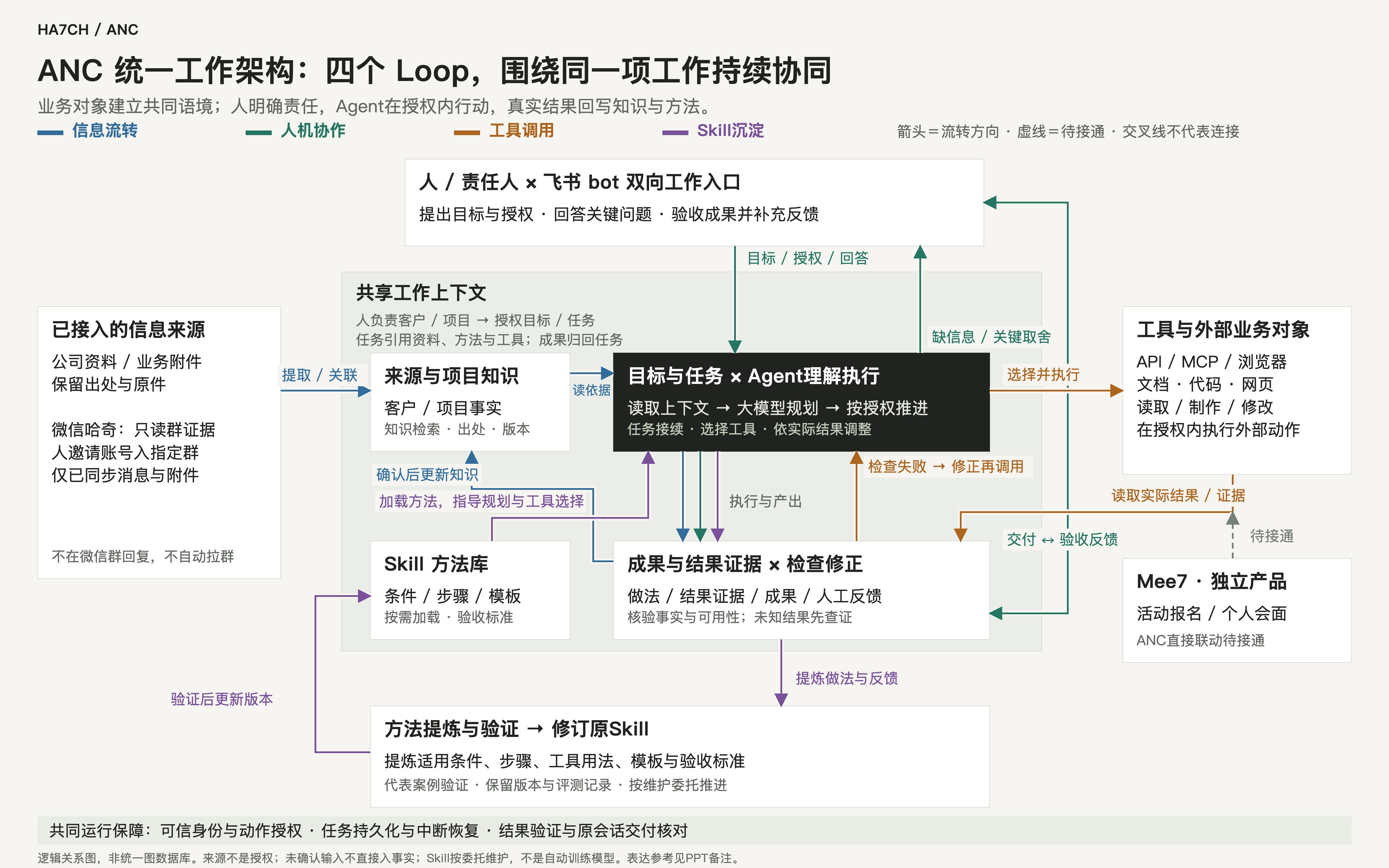Click the box title '来源与项目知识'

click(x=451, y=376)
